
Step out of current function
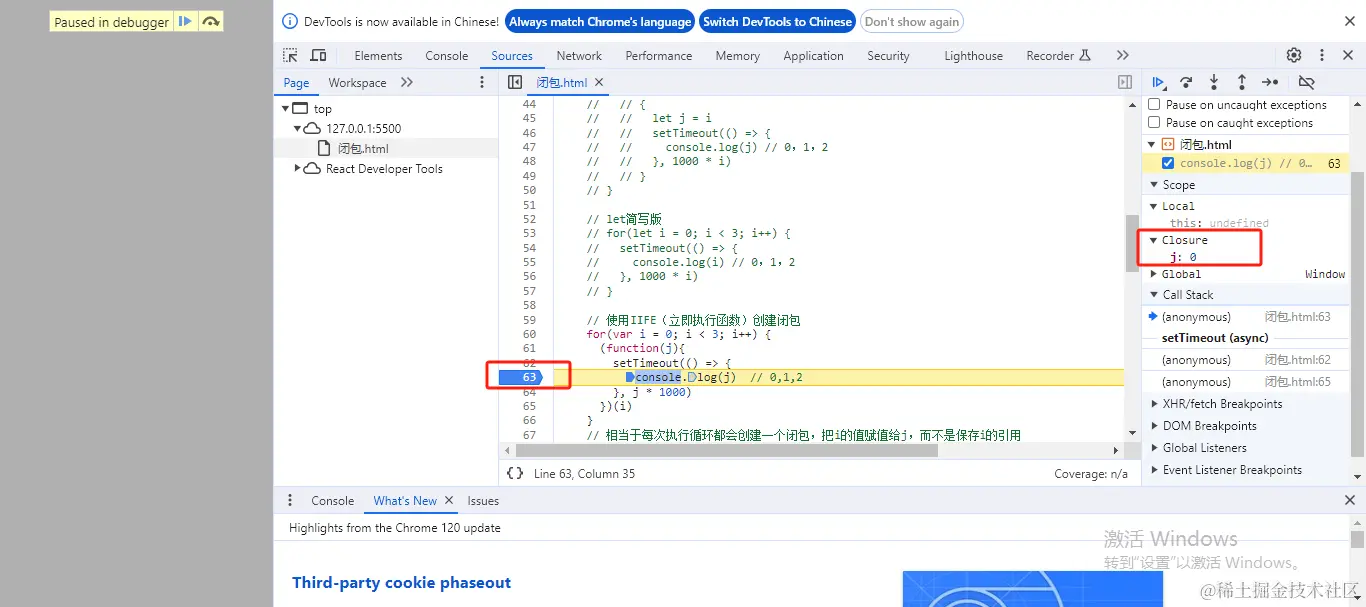pyautogui.click(x=1241, y=83)
